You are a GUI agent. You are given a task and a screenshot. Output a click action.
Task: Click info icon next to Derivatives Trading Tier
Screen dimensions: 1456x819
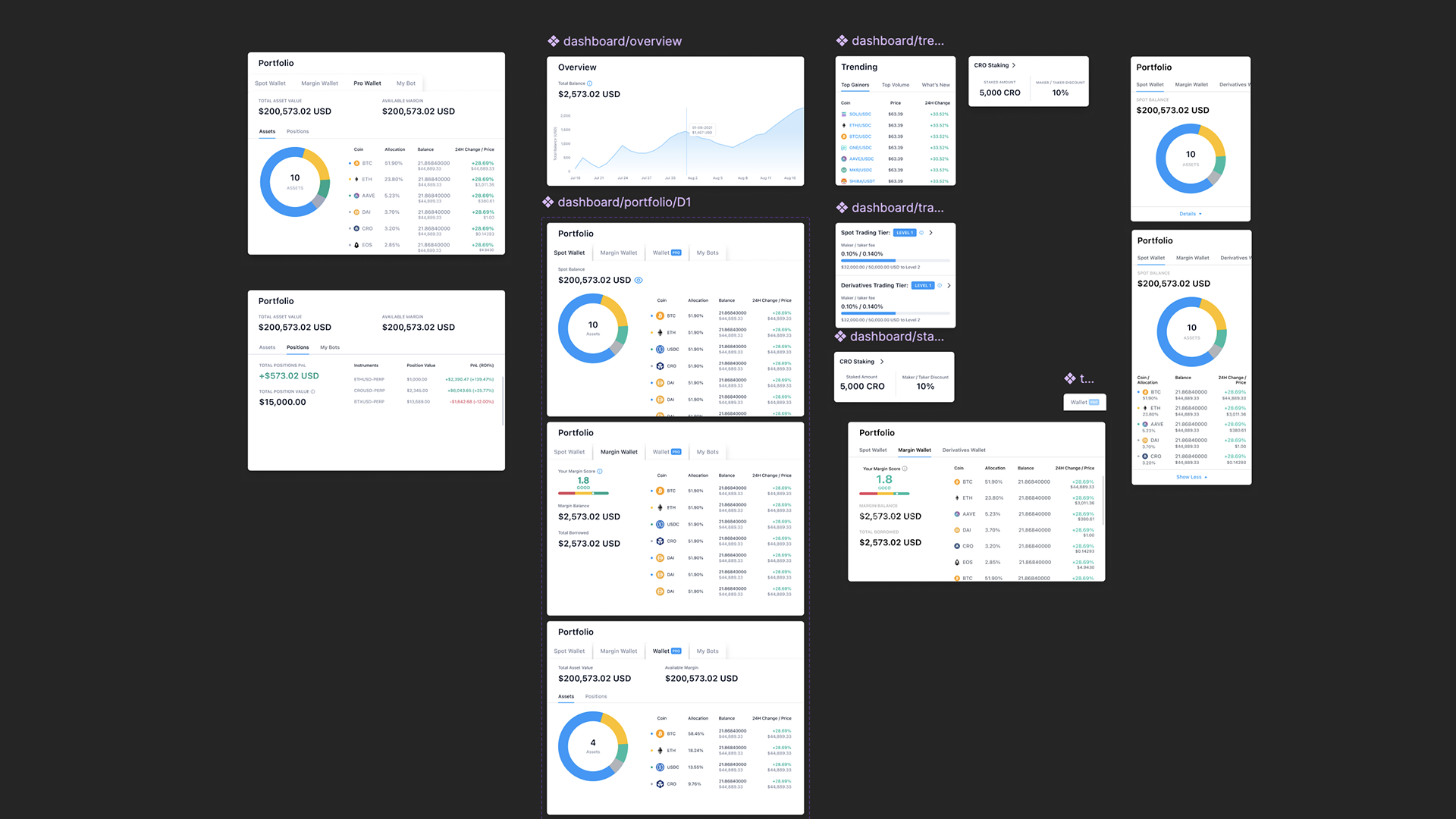pos(940,286)
